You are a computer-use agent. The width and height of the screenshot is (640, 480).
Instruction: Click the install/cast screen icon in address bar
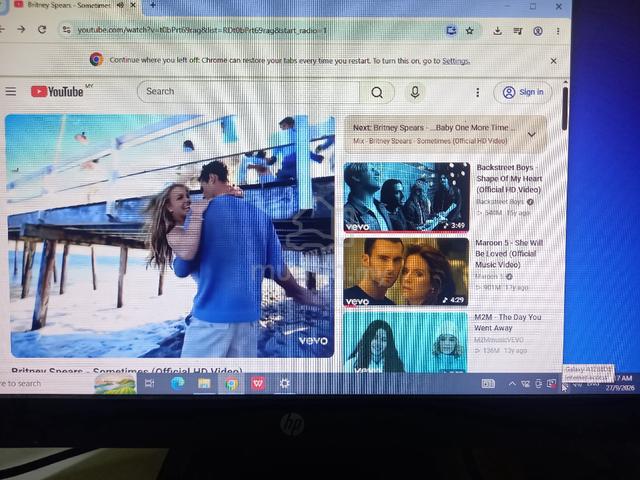point(451,31)
